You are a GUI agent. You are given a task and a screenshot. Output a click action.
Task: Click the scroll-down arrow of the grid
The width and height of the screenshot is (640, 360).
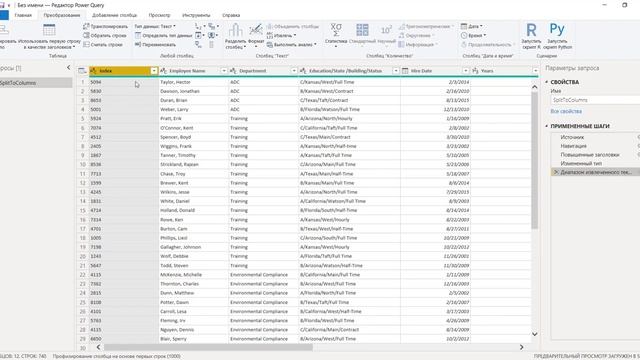click(x=534, y=334)
